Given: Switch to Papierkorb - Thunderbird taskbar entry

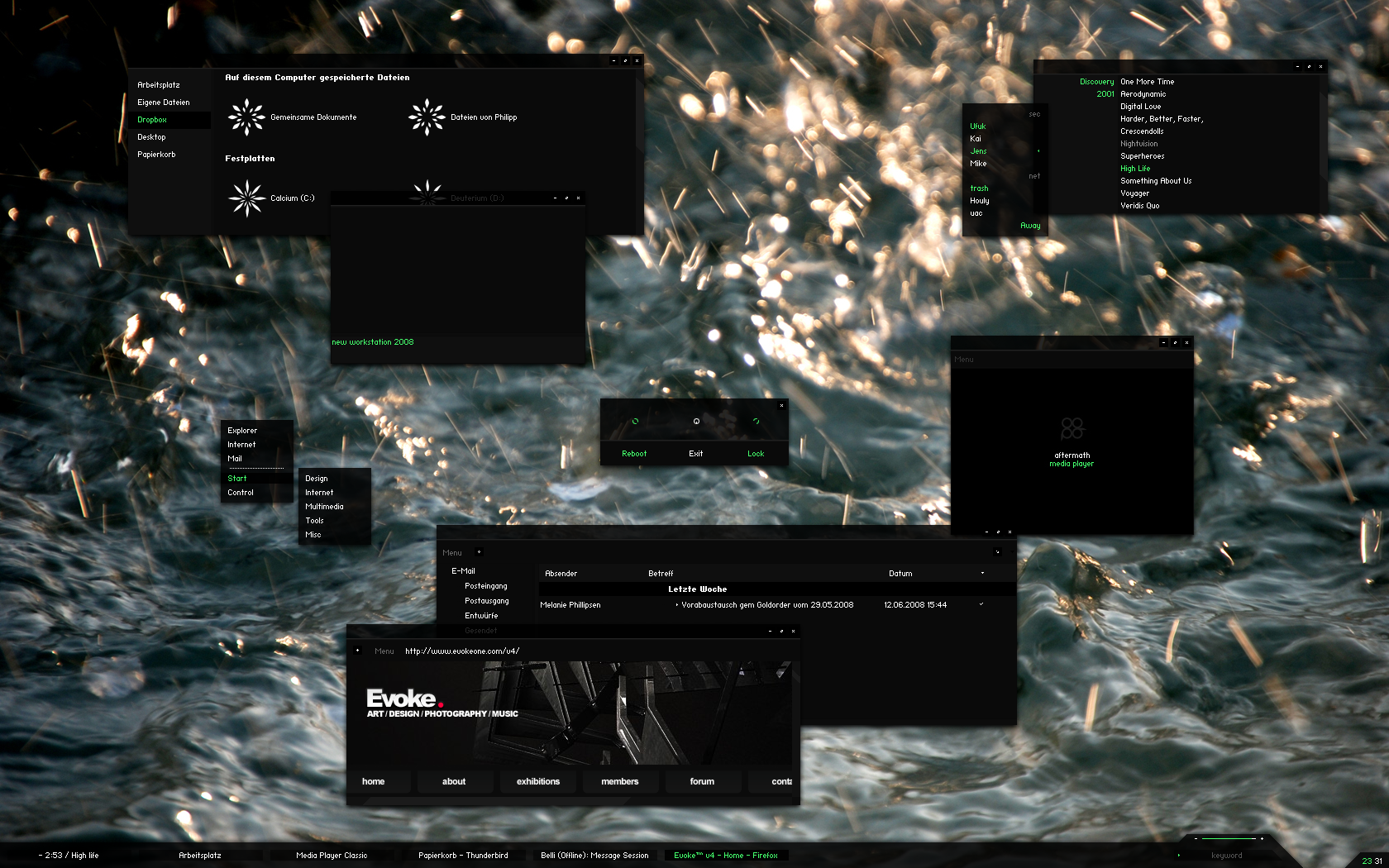Looking at the screenshot, I should (x=463, y=856).
